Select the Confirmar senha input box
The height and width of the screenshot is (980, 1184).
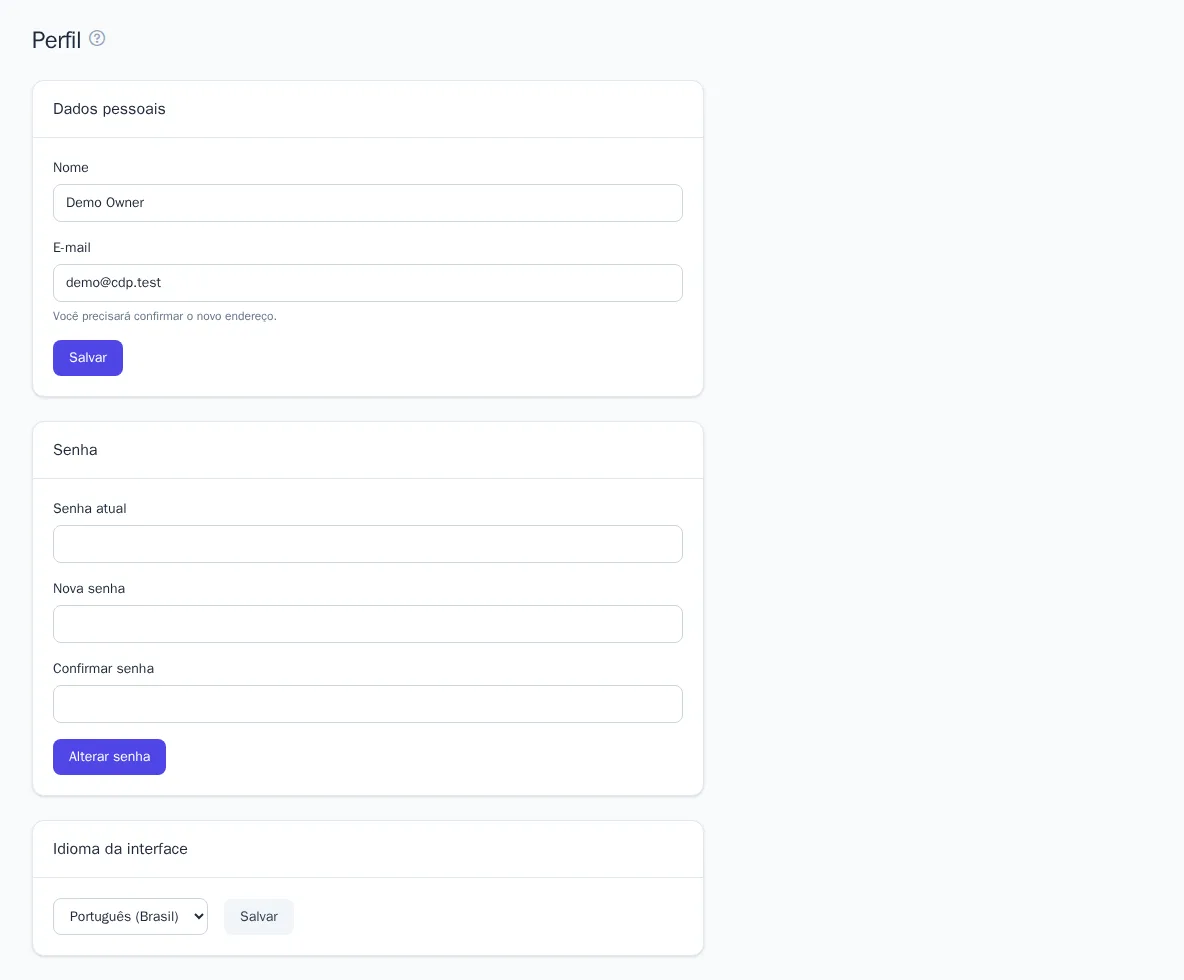[x=368, y=704]
